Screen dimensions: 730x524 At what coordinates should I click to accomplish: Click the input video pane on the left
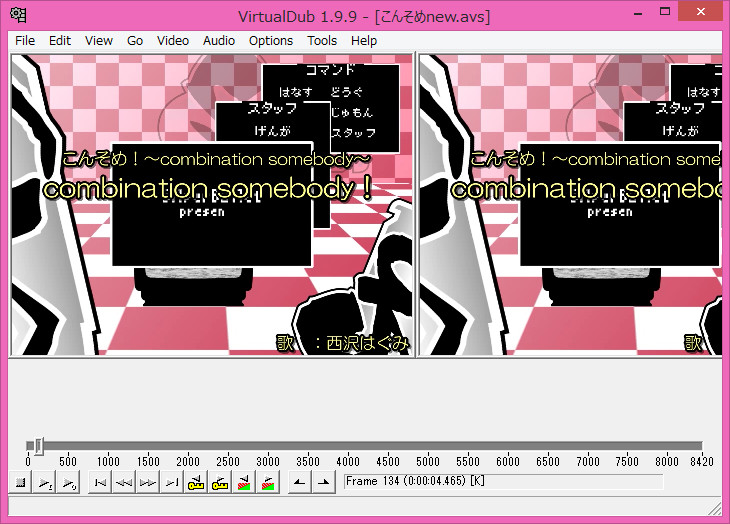point(212,205)
